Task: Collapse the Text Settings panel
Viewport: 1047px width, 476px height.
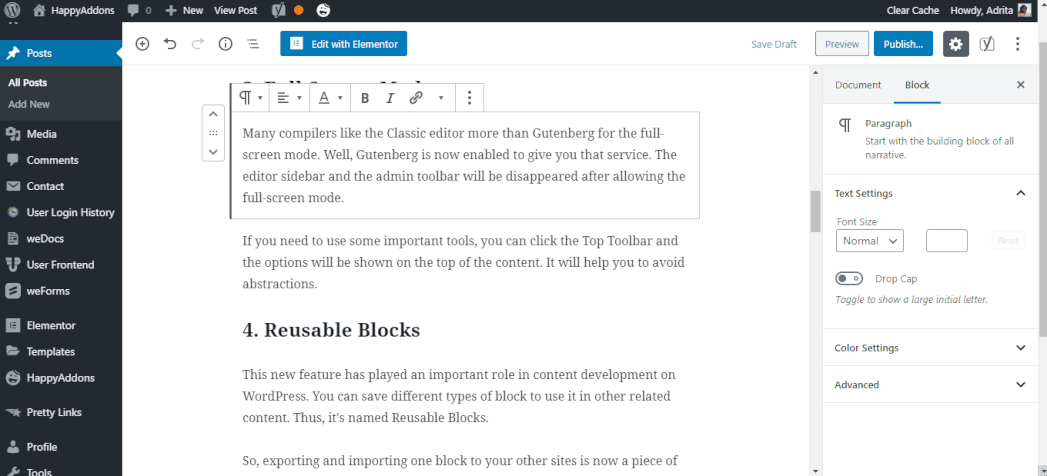Action: point(930,194)
